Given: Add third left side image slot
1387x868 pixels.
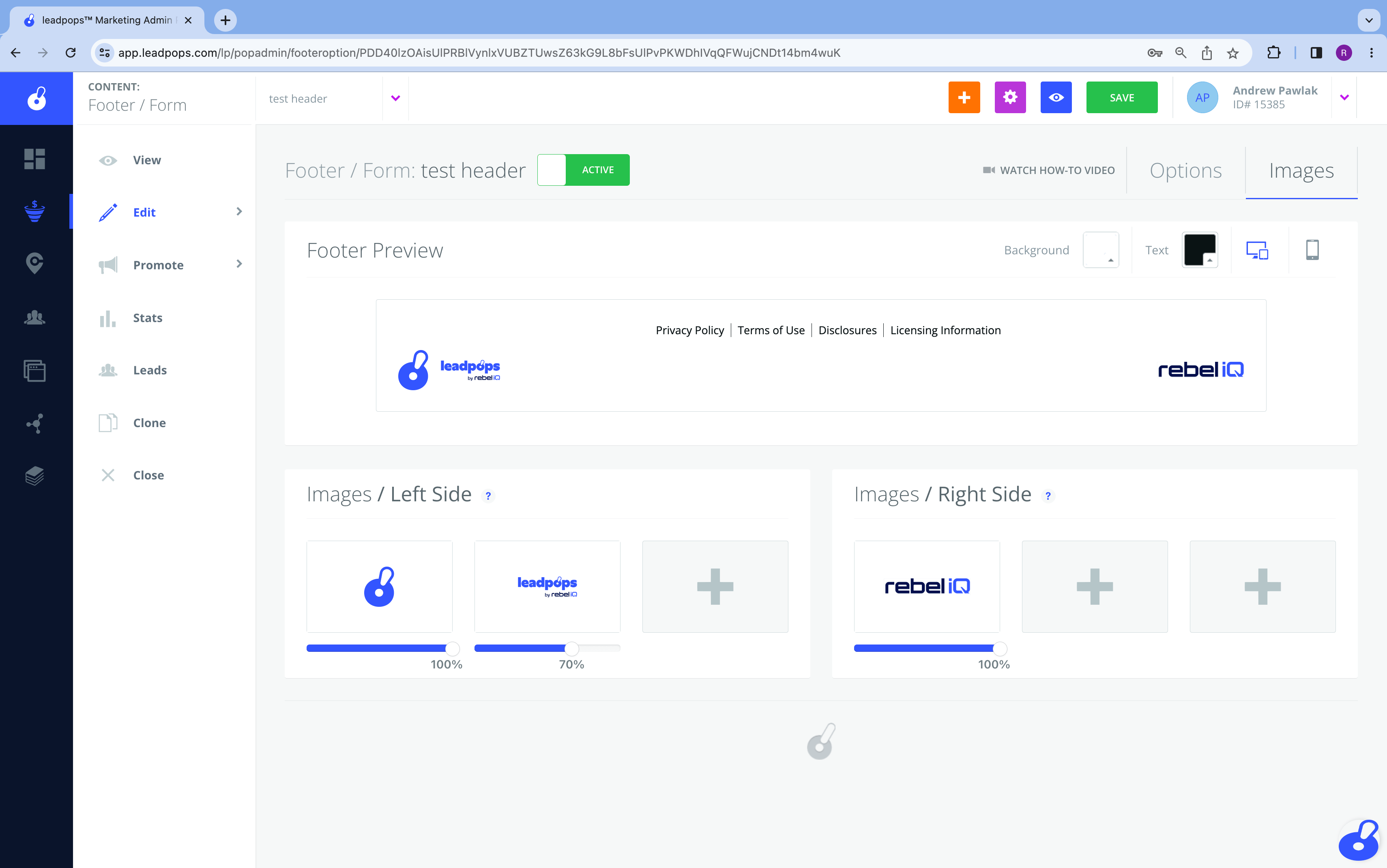Looking at the screenshot, I should 715,586.
